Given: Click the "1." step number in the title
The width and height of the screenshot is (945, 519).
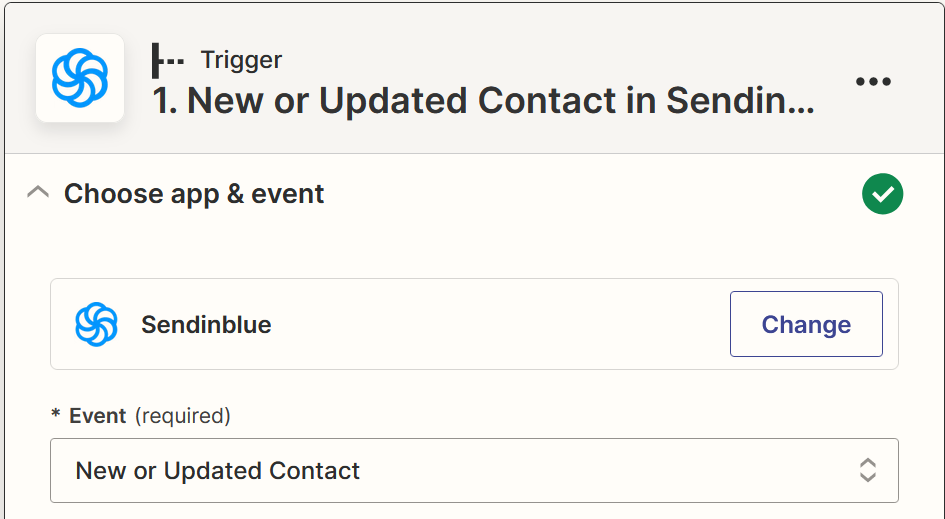Looking at the screenshot, I should (165, 101).
